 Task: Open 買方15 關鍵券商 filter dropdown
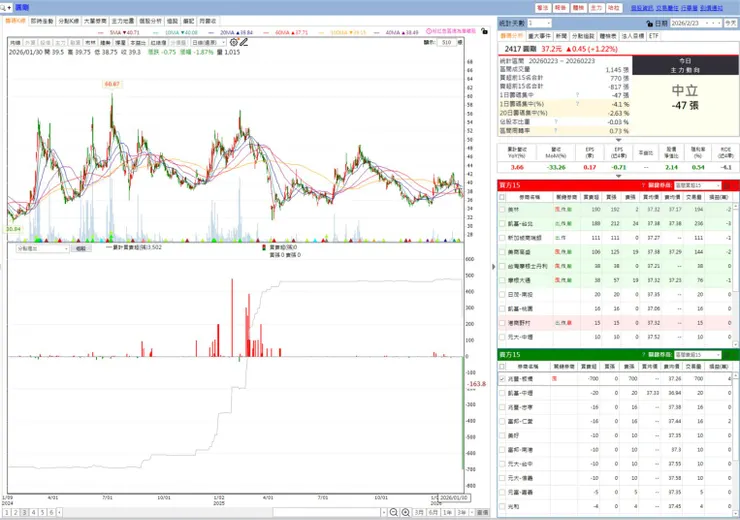[x=698, y=185]
